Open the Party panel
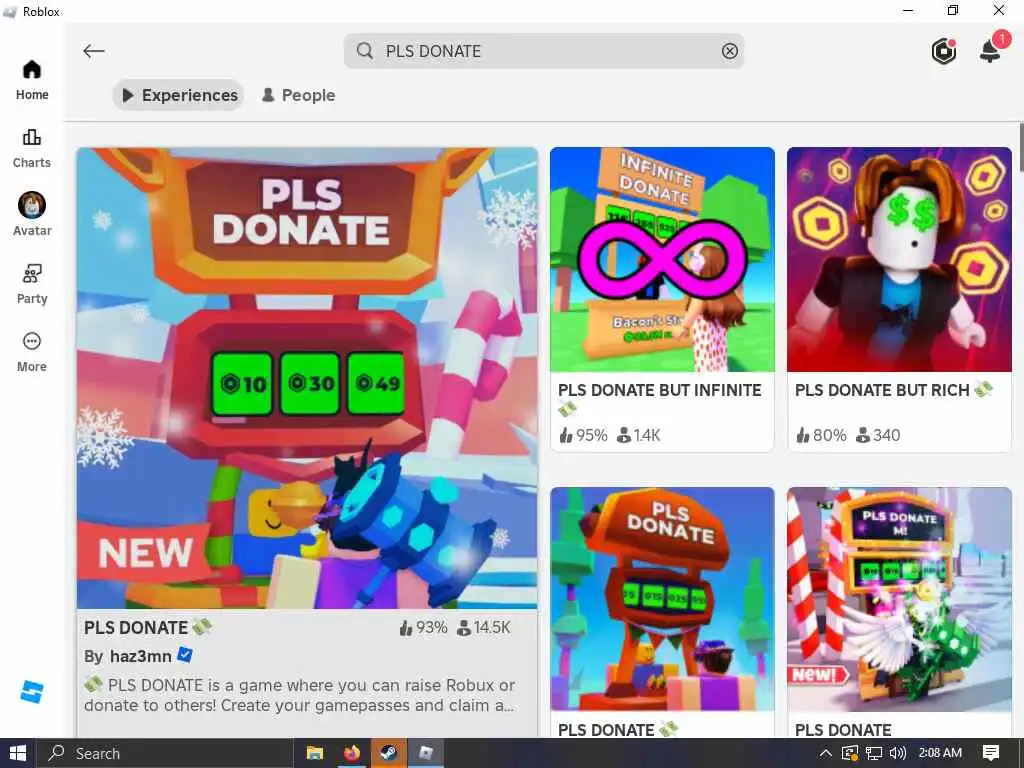 click(31, 284)
